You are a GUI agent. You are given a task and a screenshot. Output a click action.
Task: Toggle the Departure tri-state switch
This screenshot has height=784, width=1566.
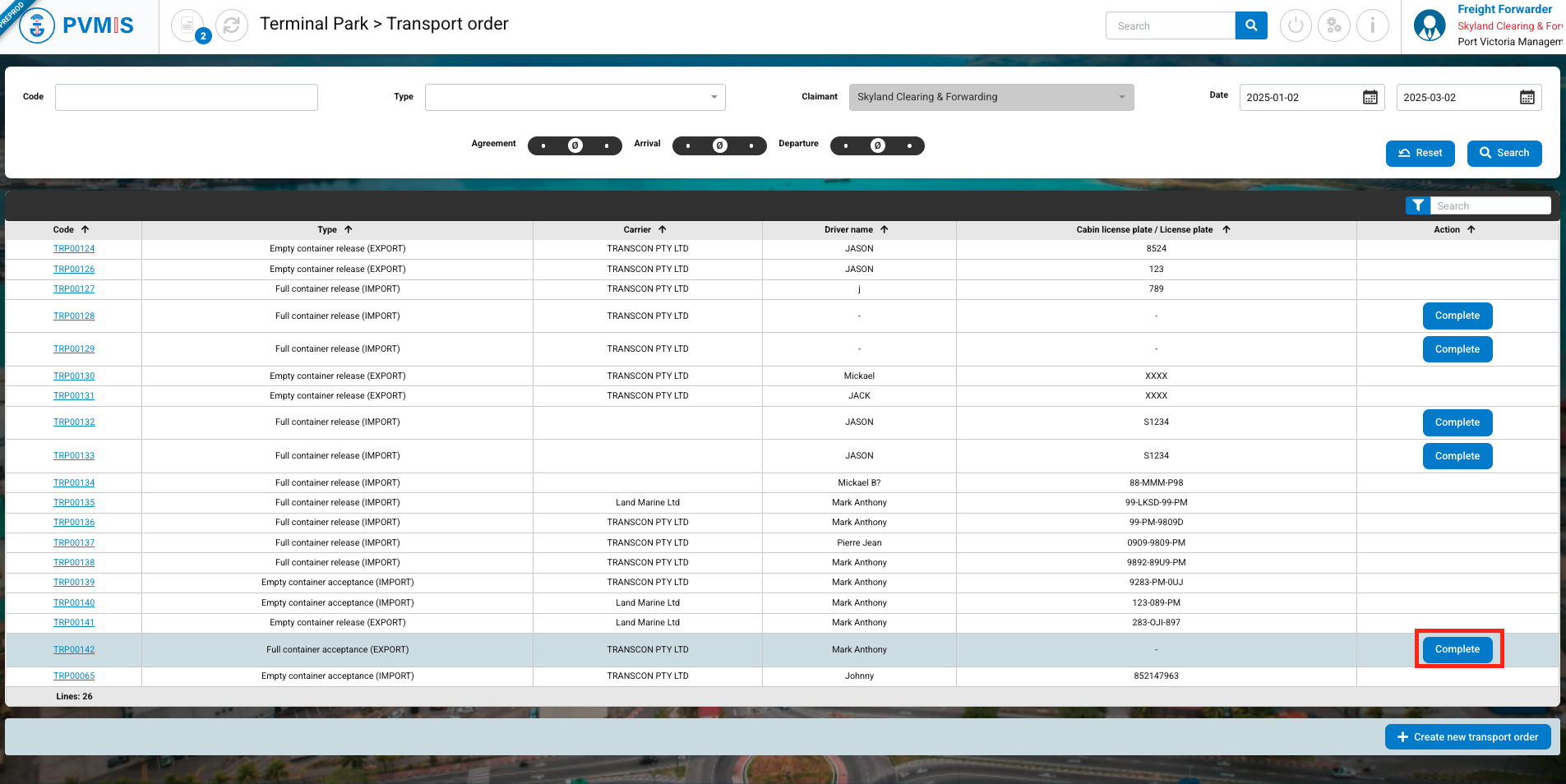tap(877, 145)
